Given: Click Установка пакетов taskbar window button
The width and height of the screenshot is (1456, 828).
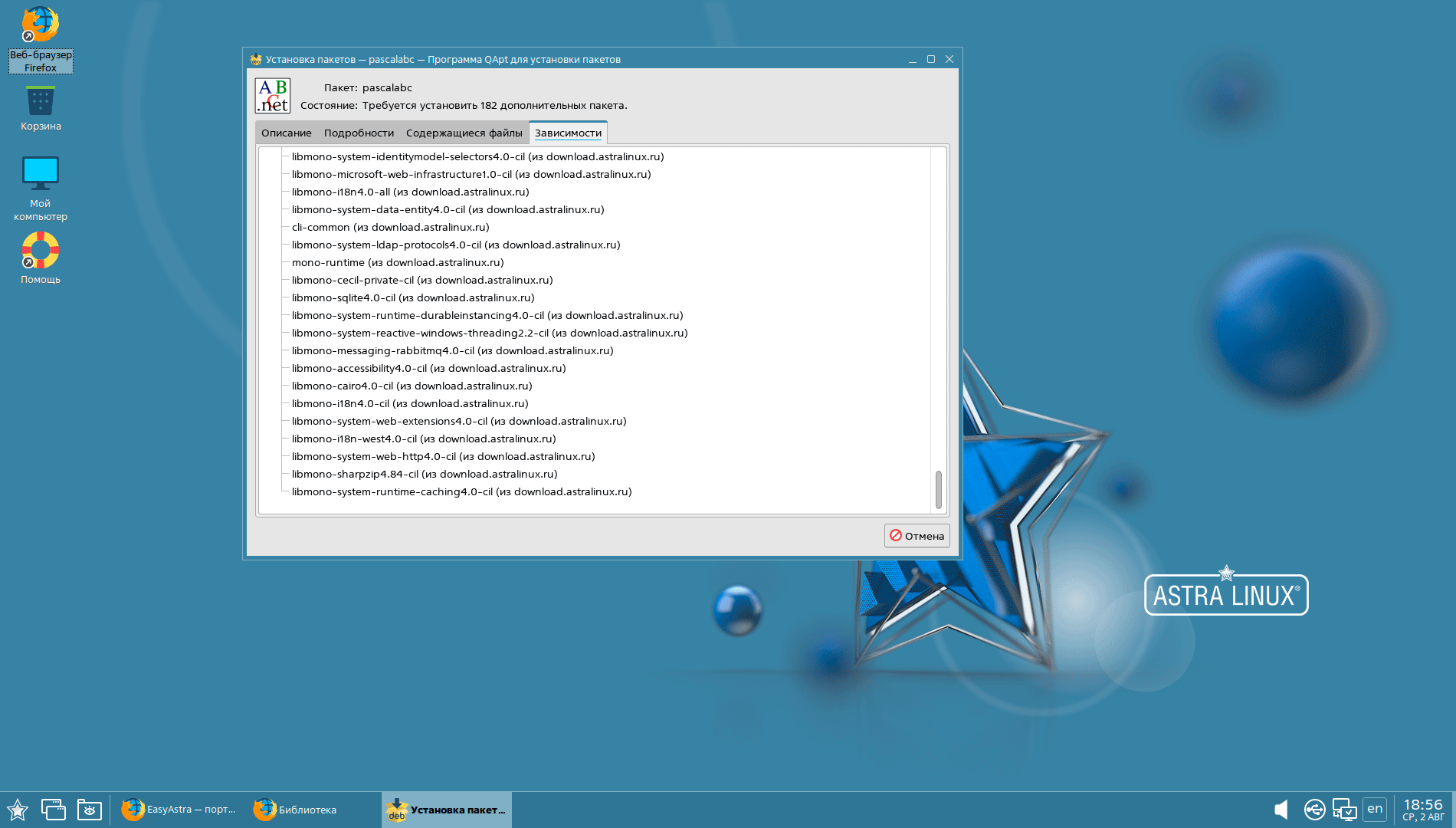Looking at the screenshot, I should tap(447, 810).
